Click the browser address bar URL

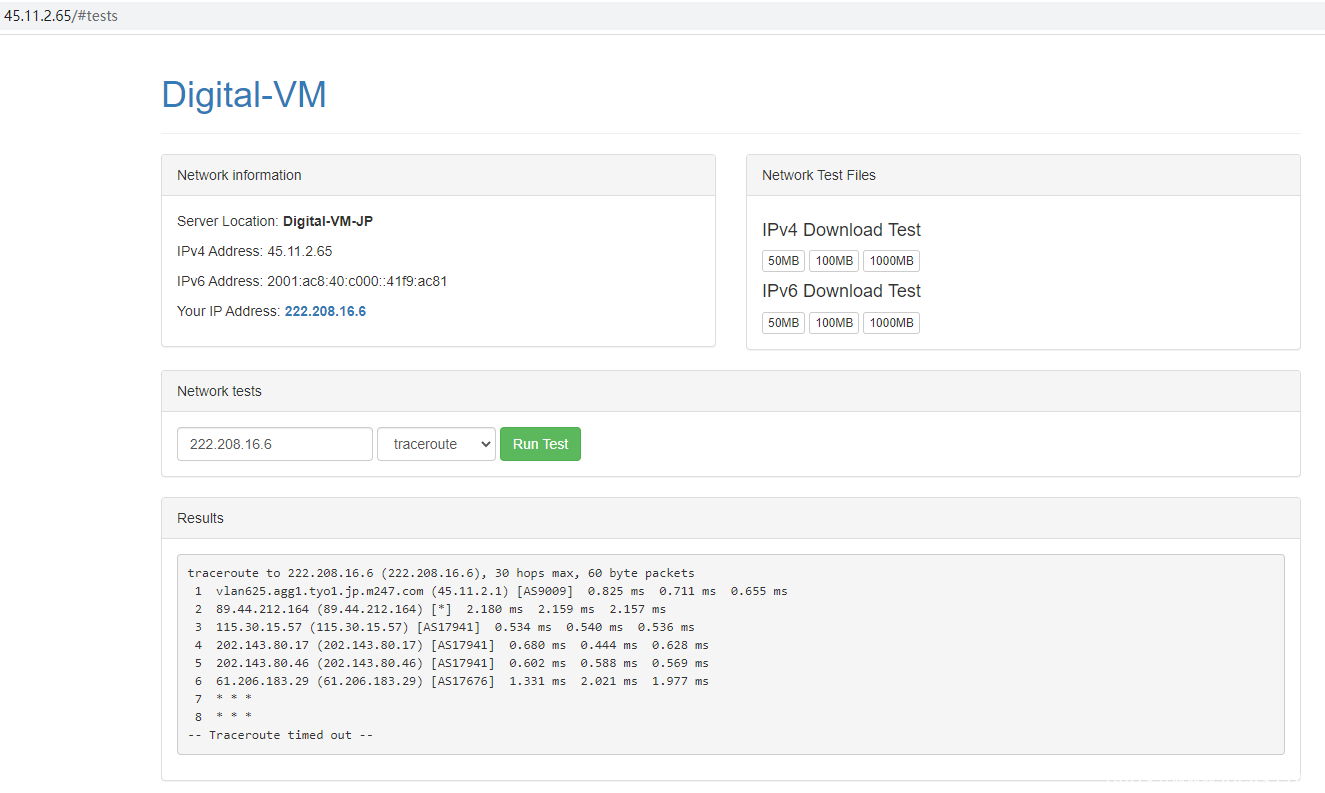(61, 16)
